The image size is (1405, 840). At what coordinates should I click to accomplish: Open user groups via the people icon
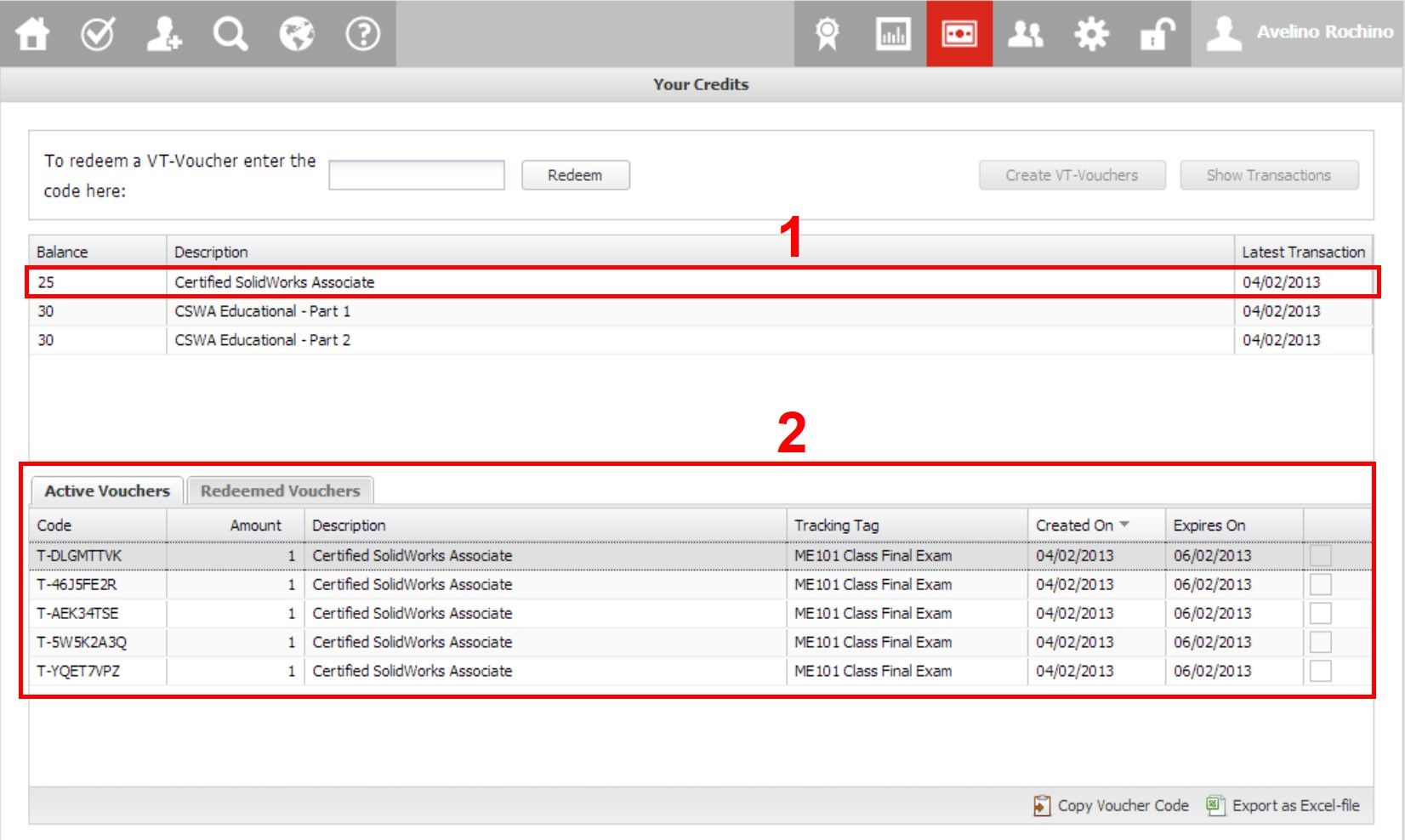tap(1026, 34)
